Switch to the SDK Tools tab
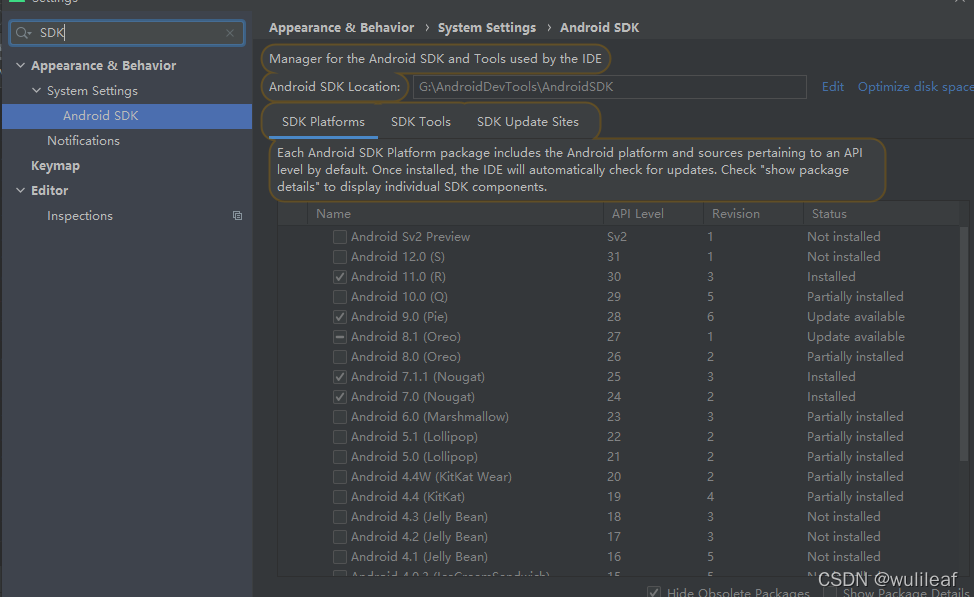 pyautogui.click(x=420, y=122)
